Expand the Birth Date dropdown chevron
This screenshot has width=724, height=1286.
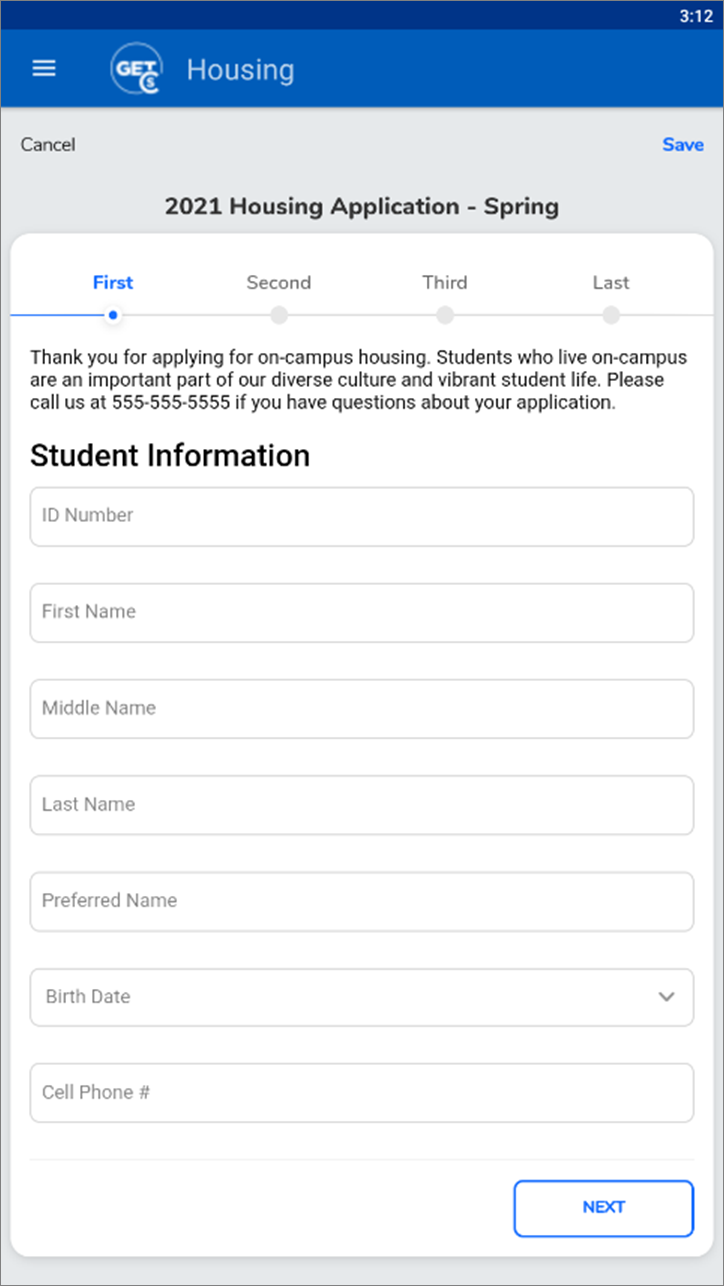pos(666,997)
